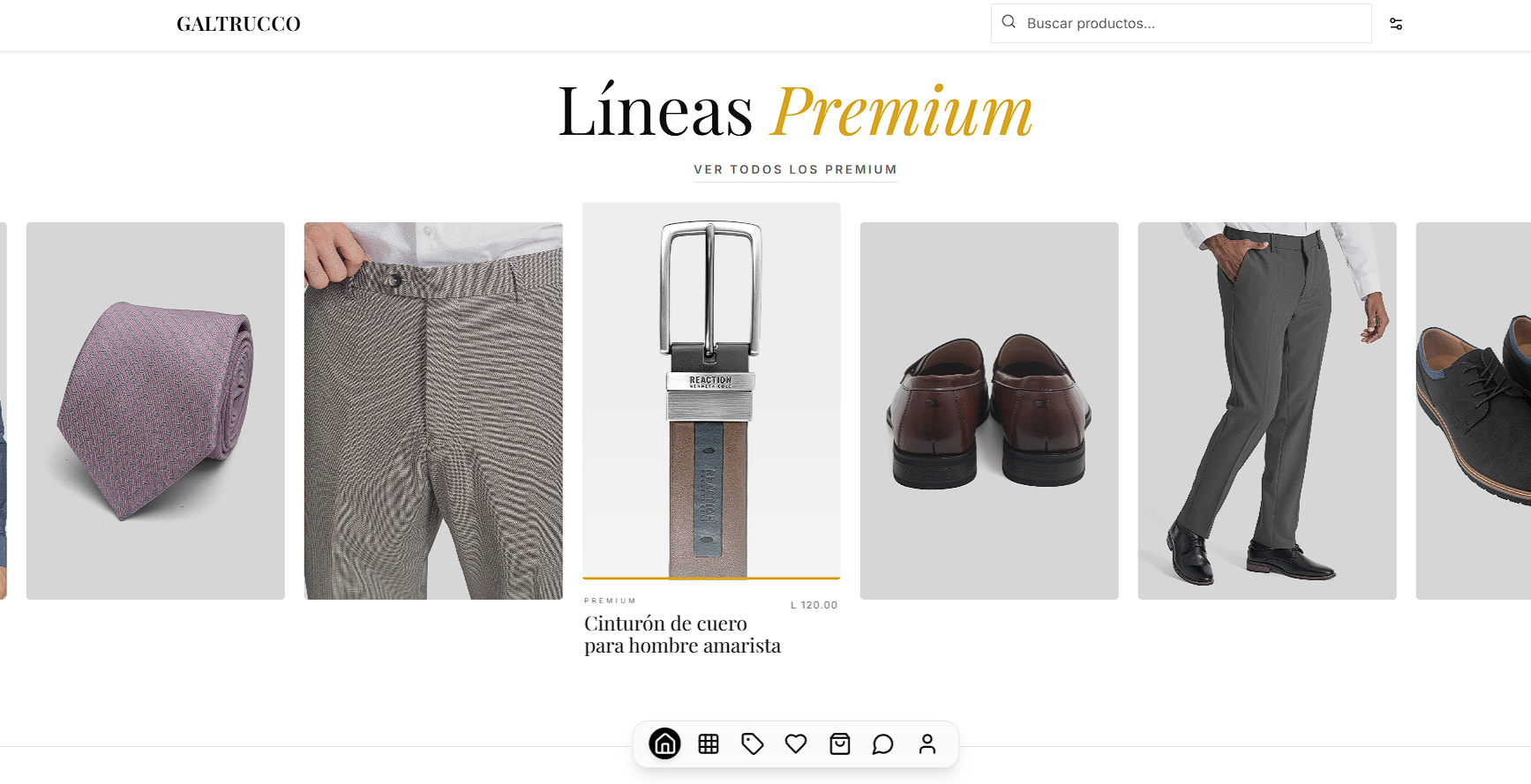Open the leather belt product image
Image resolution: width=1531 pixels, height=784 pixels.
[x=711, y=391]
